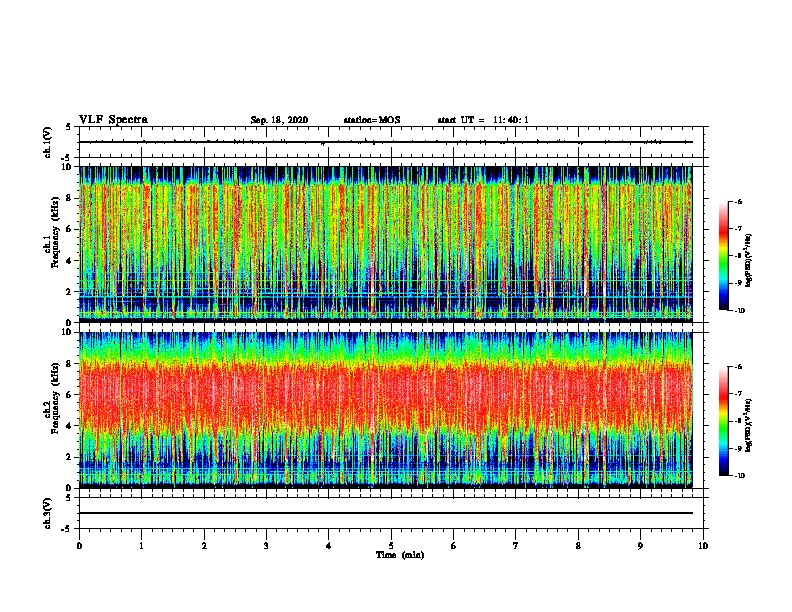Click the "4" kHz tick of ch.2 spectrogram
The image size is (792, 612).
(x=71, y=426)
